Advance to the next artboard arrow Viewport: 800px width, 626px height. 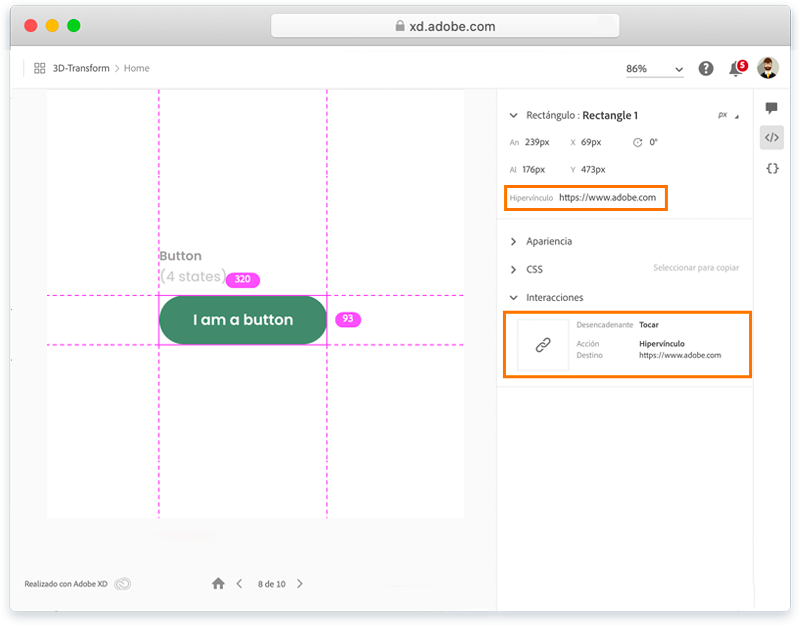[x=300, y=583]
